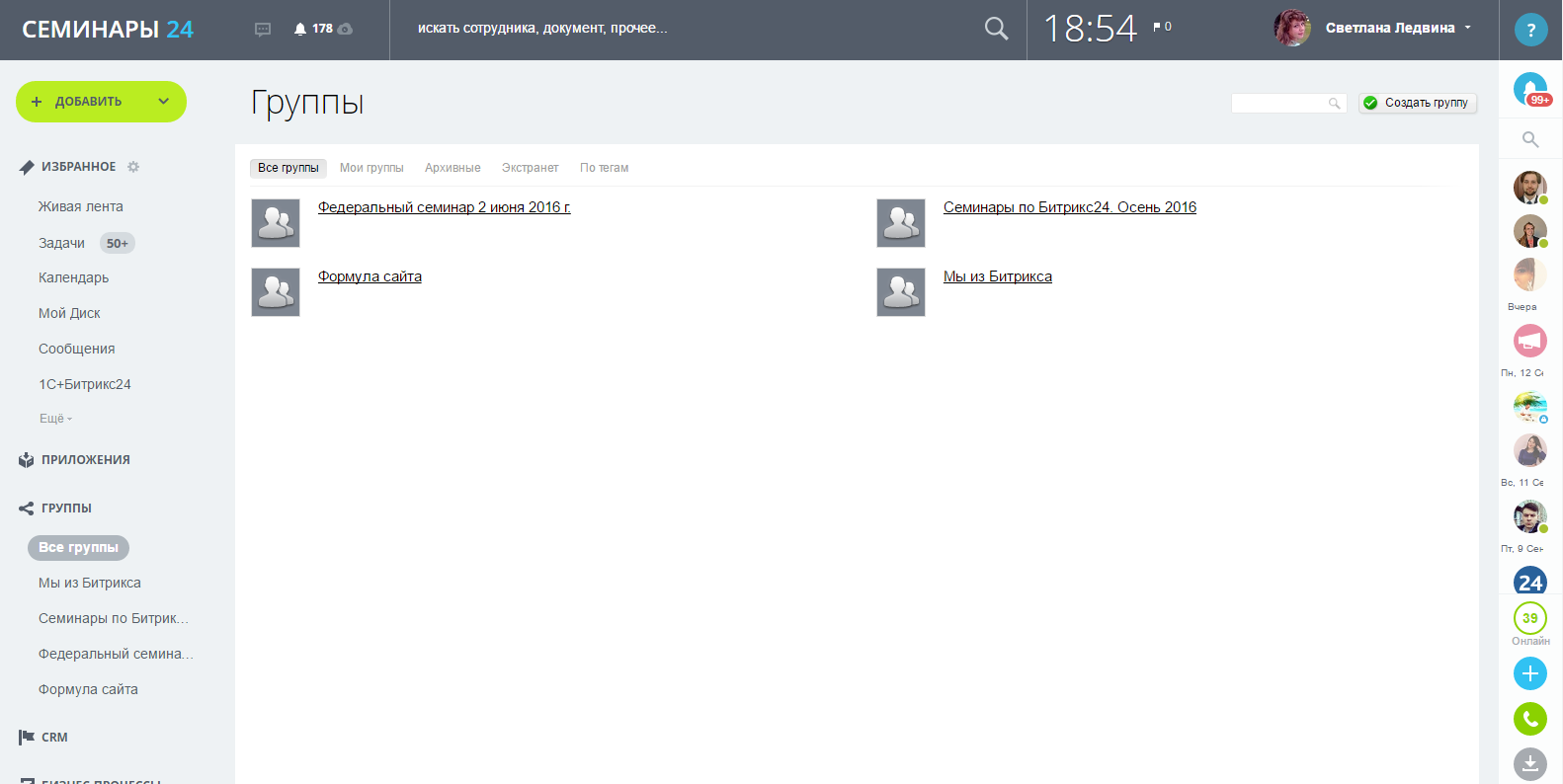This screenshot has height=784, width=1563.
Task: Open the pink megaphone chat in the right sidebar
Action: pyautogui.click(x=1529, y=342)
